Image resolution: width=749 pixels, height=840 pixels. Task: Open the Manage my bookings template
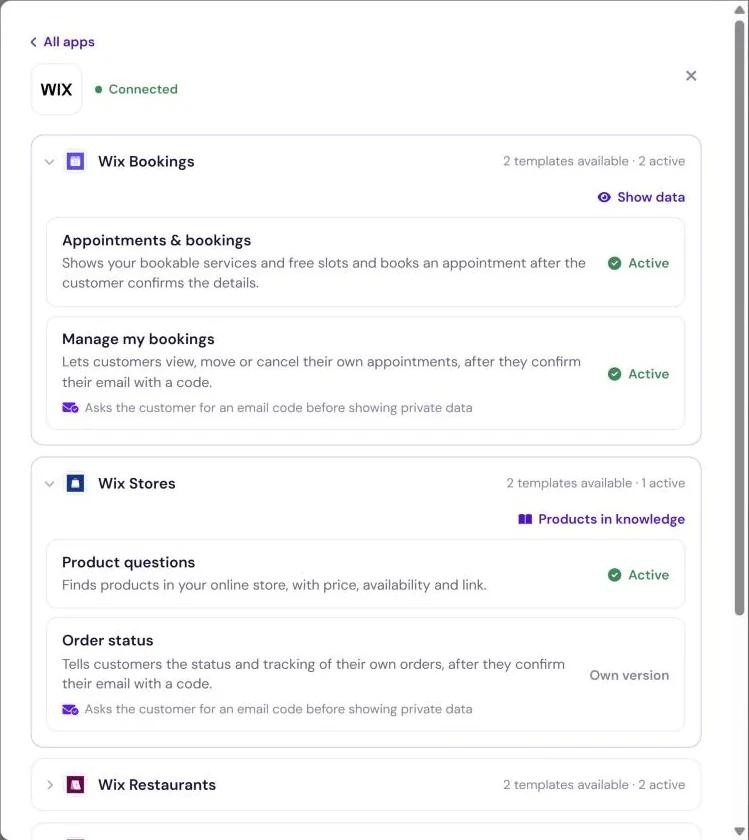tap(365, 373)
